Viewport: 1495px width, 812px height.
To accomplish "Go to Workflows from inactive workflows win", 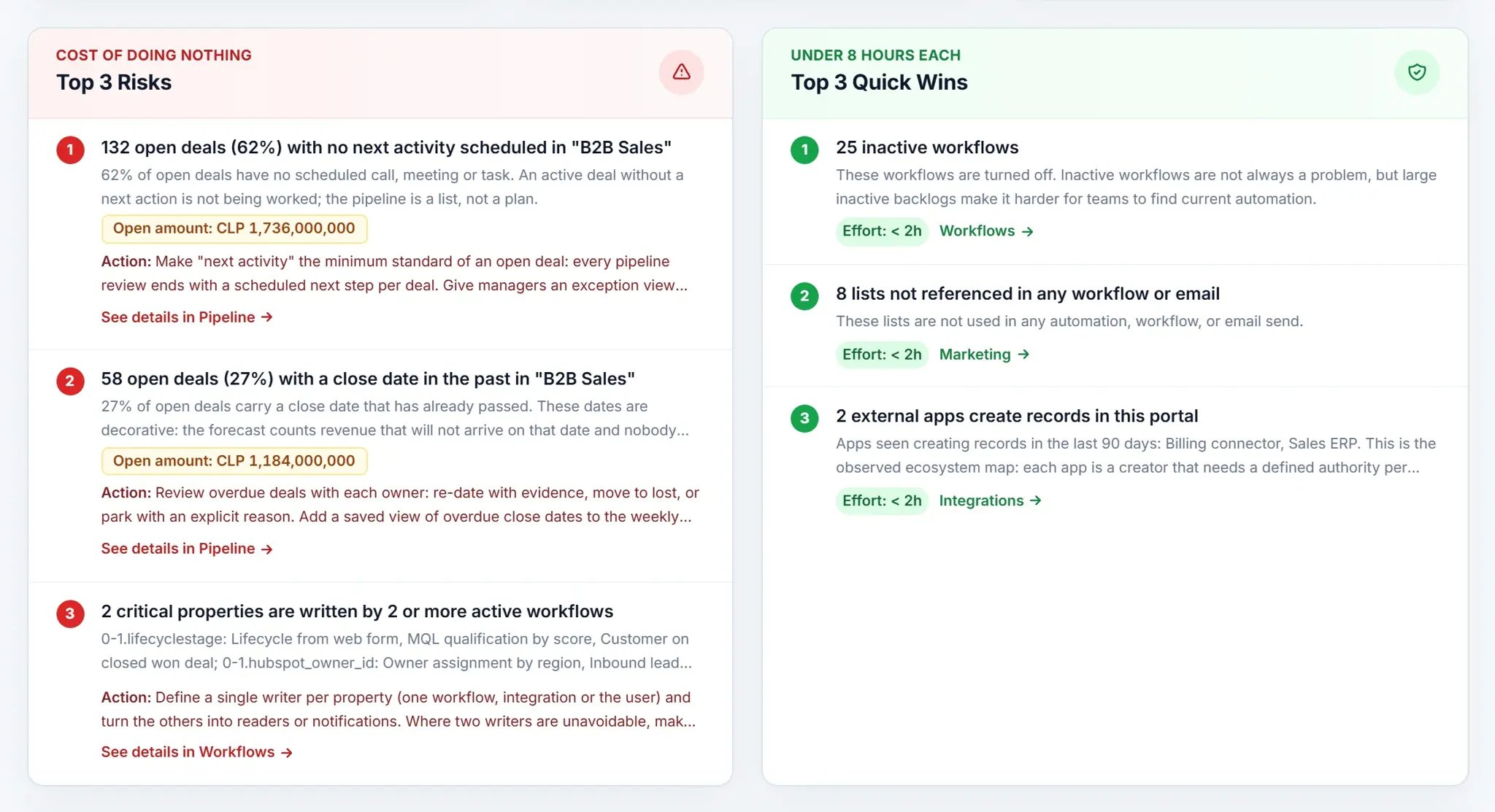I will (986, 231).
